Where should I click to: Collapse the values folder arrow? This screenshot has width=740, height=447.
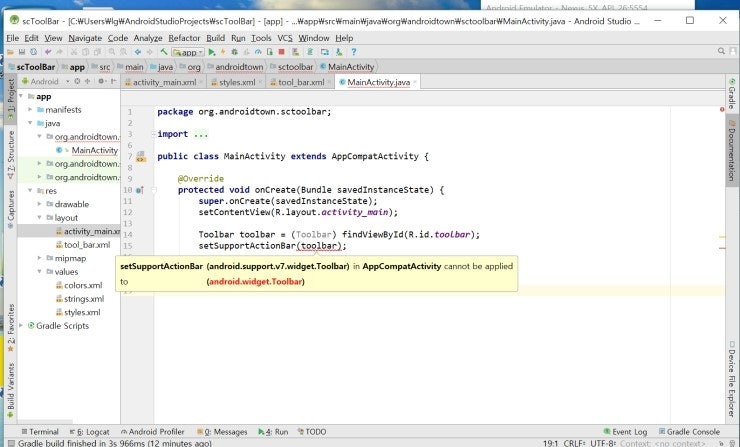click(40, 271)
